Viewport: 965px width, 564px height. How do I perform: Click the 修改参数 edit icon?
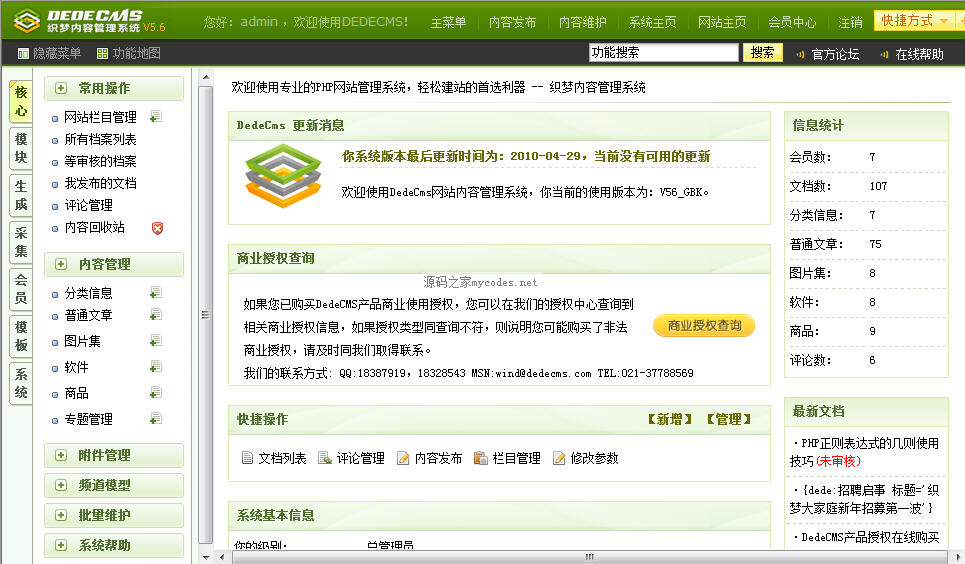point(559,457)
